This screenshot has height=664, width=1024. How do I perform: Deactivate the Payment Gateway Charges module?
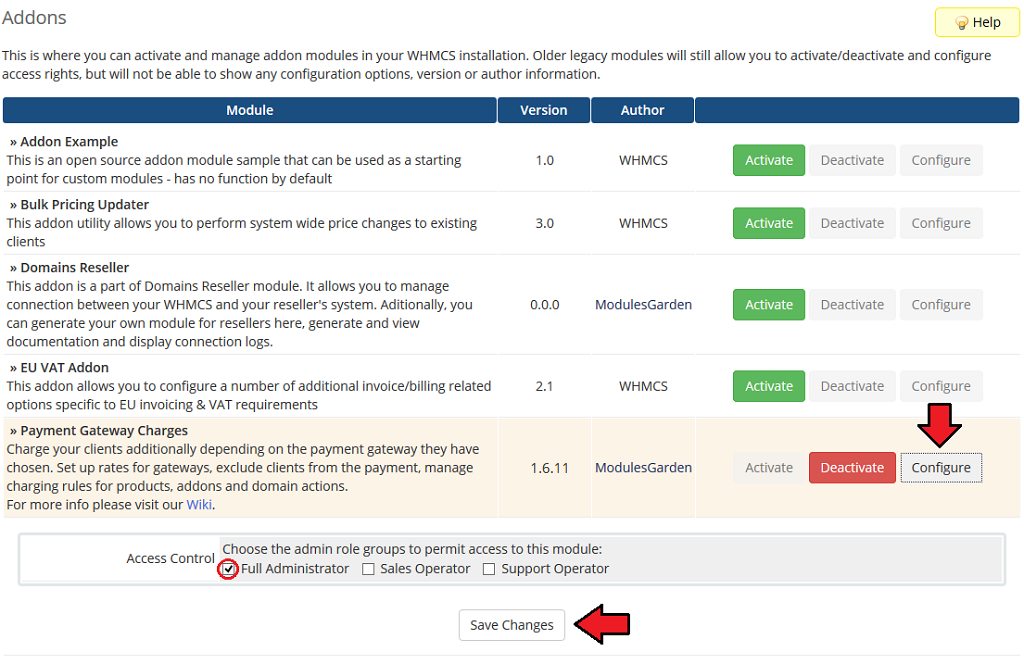pos(852,468)
